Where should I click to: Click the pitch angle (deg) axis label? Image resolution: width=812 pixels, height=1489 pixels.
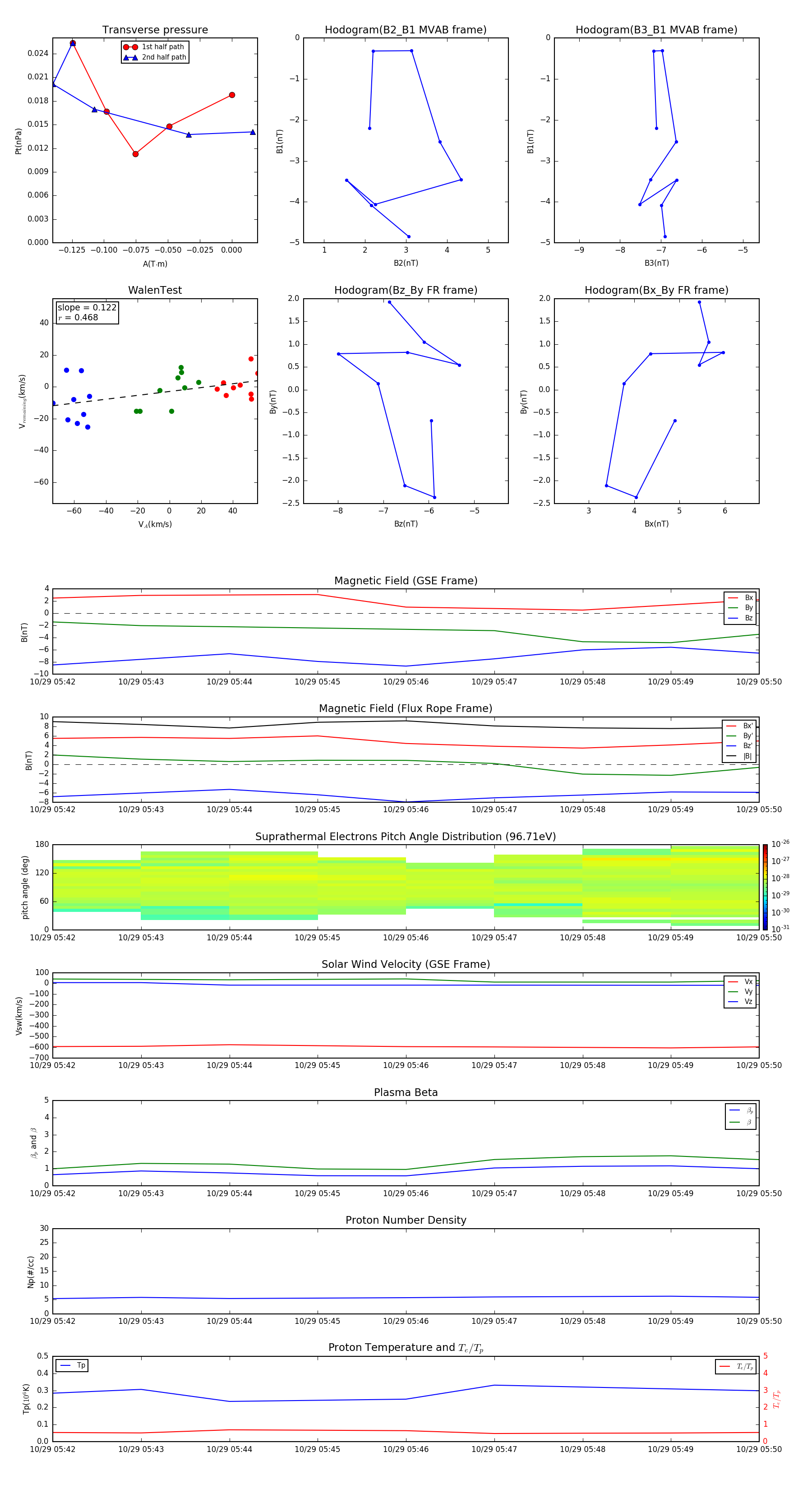[25, 887]
